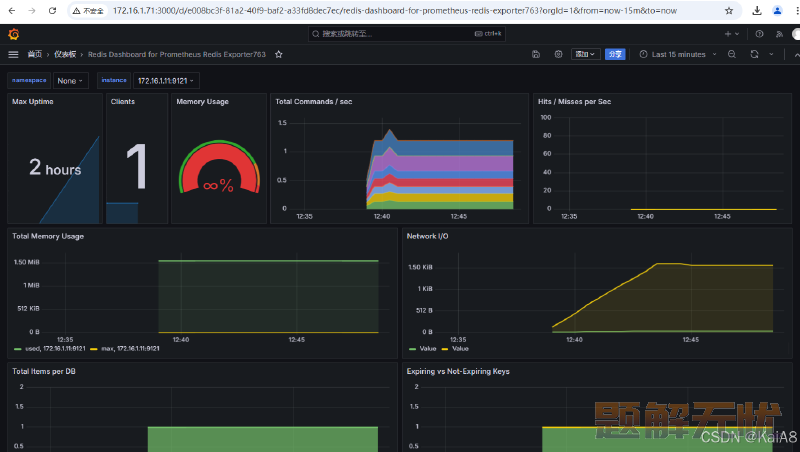Click the blue Share button
This screenshot has width=800, height=452.
pos(615,54)
